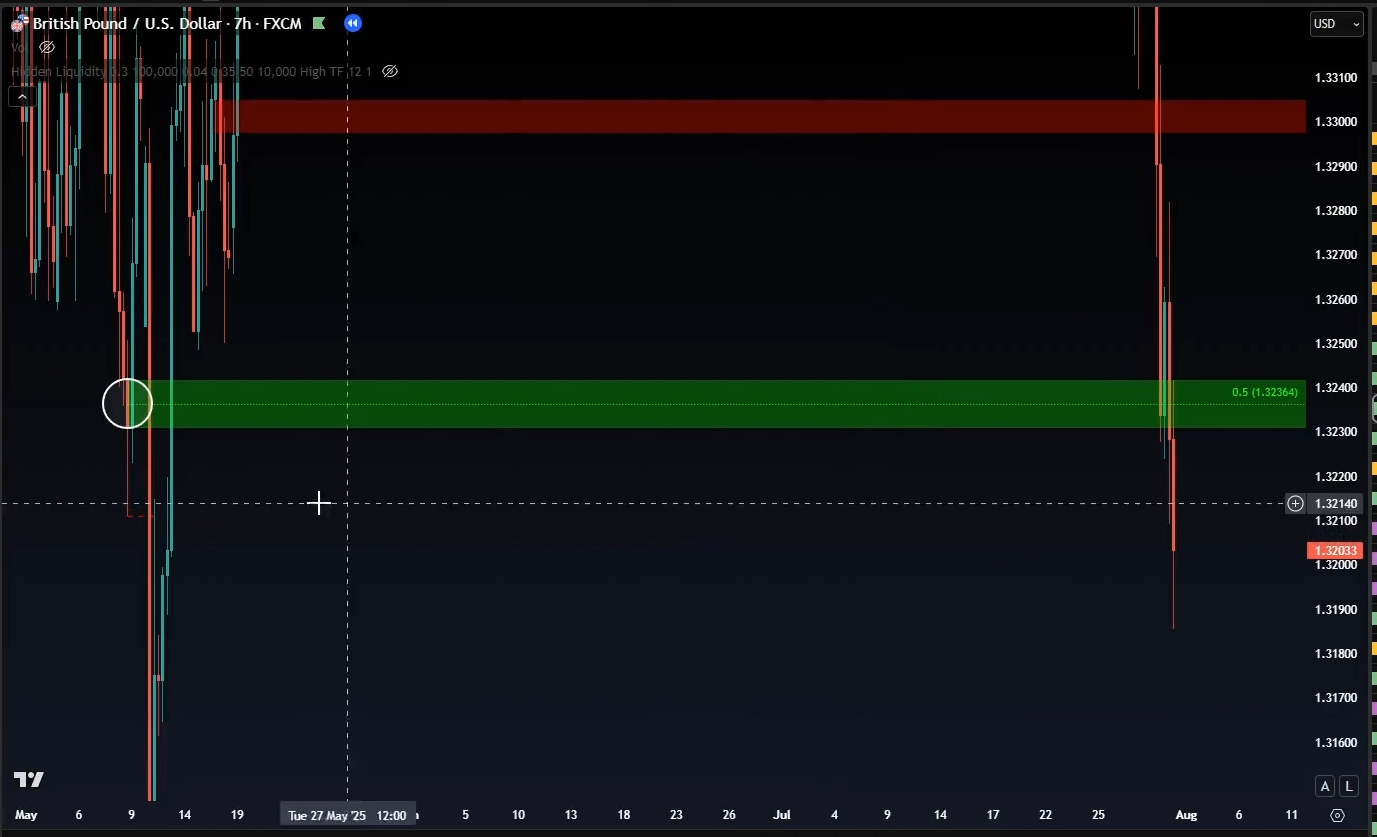Toggle auto scale with the A button

1325,786
